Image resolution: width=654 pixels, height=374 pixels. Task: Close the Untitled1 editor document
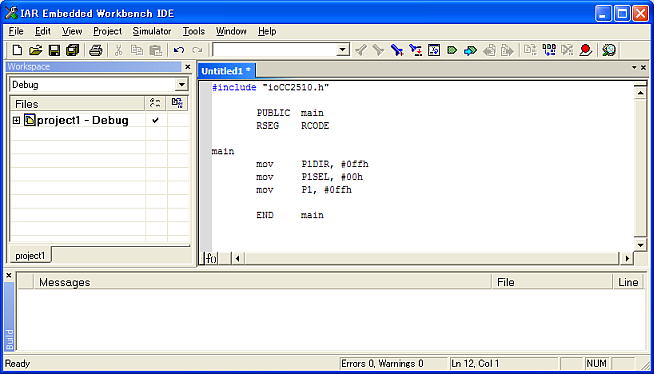[x=644, y=67]
